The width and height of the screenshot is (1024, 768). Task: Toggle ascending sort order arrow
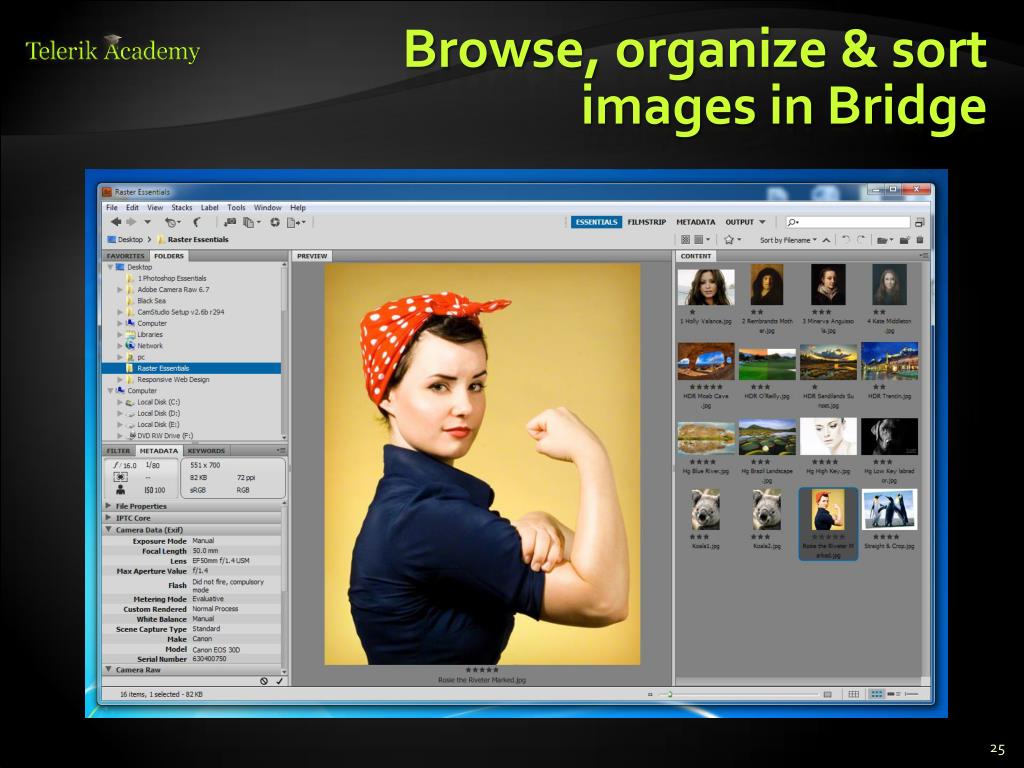[826, 240]
